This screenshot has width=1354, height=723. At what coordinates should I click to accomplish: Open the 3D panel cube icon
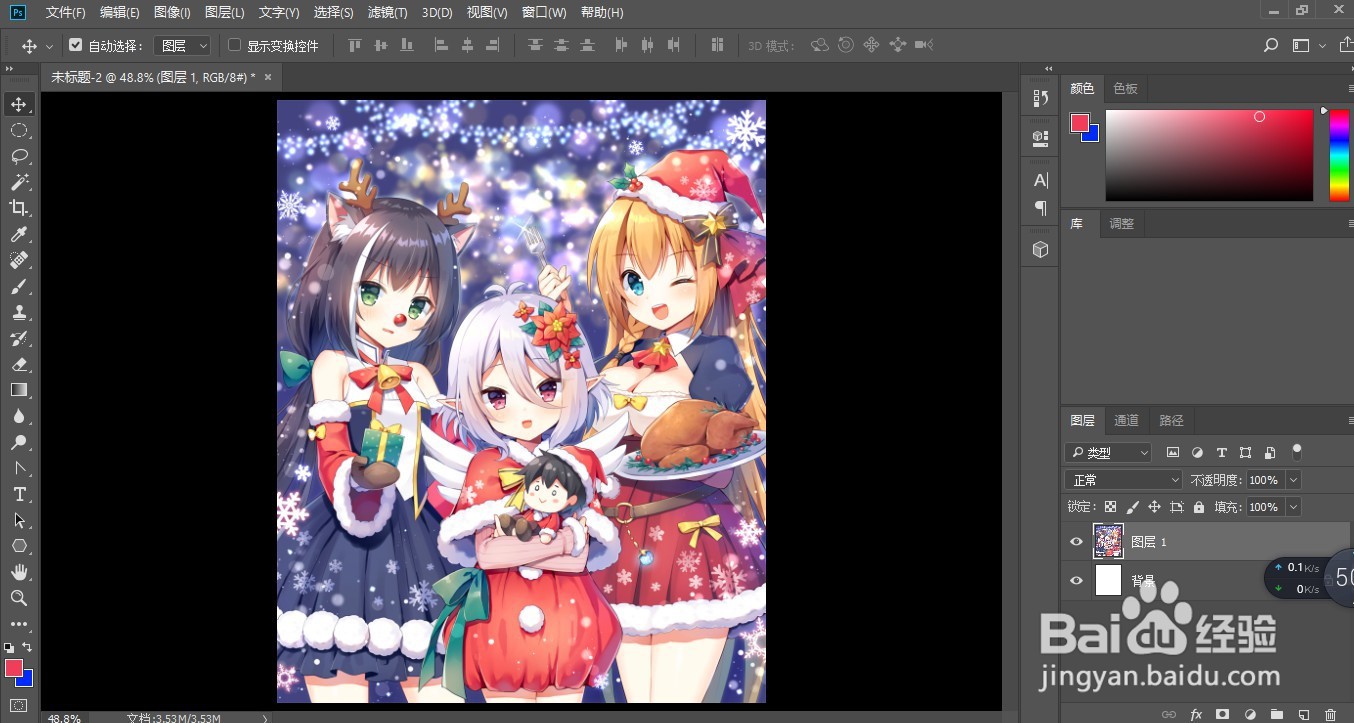point(1040,249)
